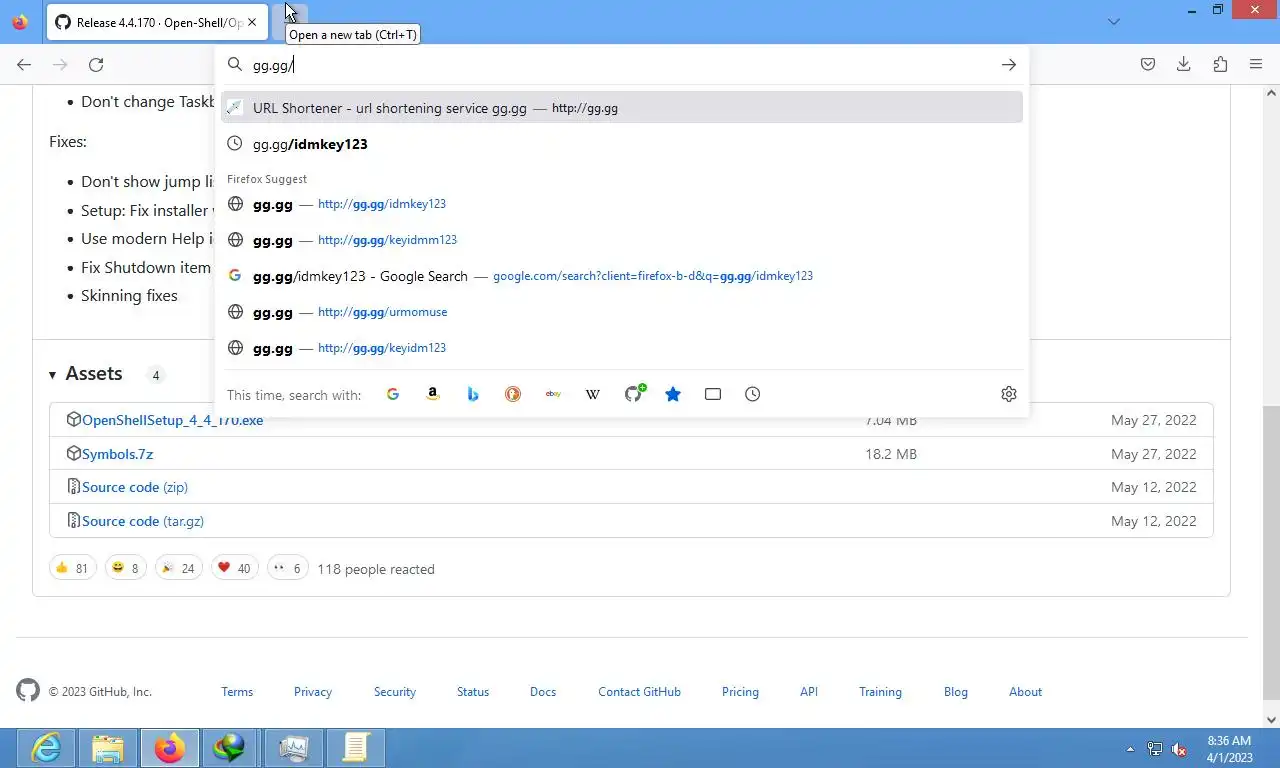Choose the http://gg.gg/keyidm123 suggestion
1280x768 pixels.
pos(622,348)
